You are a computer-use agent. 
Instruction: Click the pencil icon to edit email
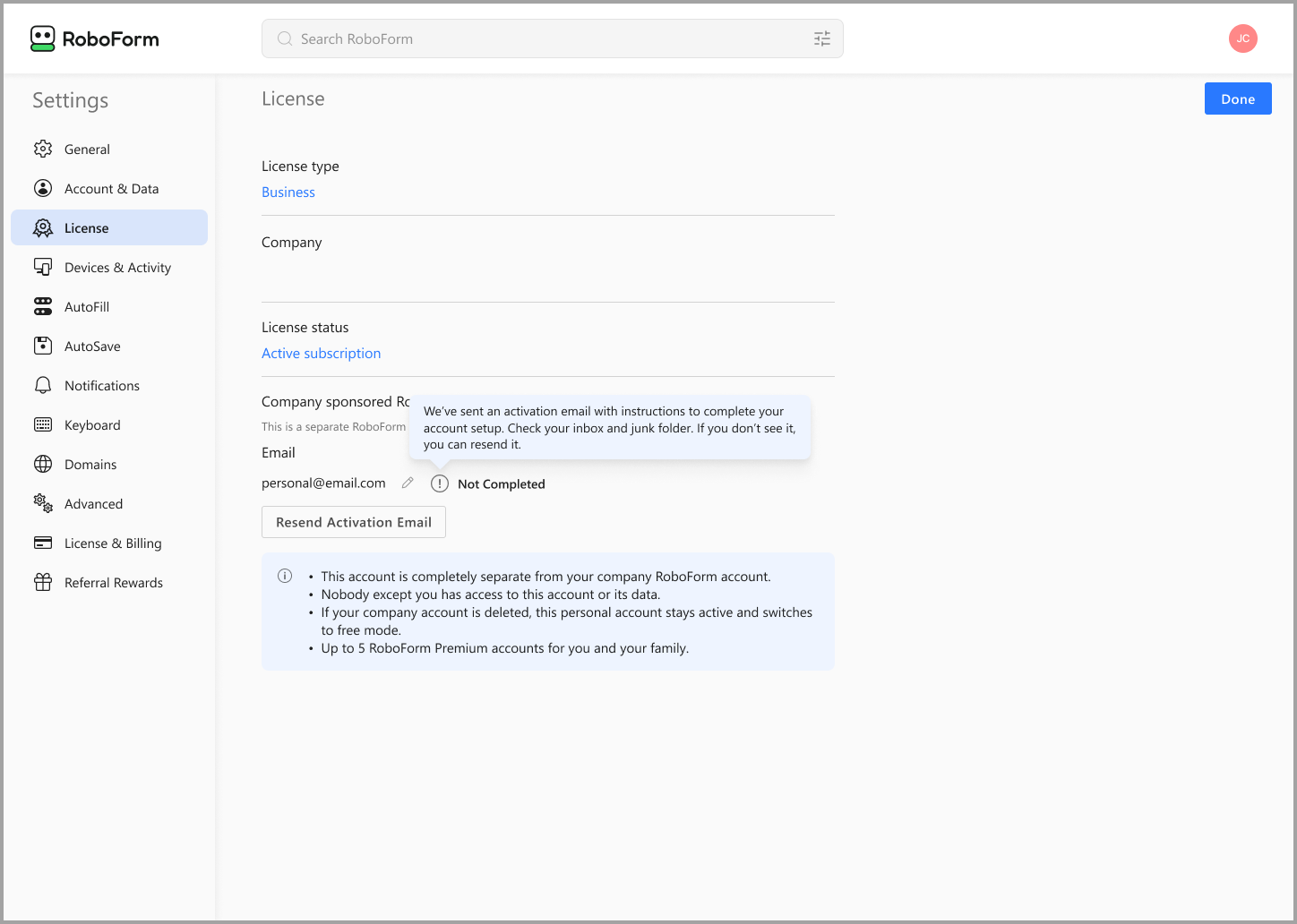408,483
